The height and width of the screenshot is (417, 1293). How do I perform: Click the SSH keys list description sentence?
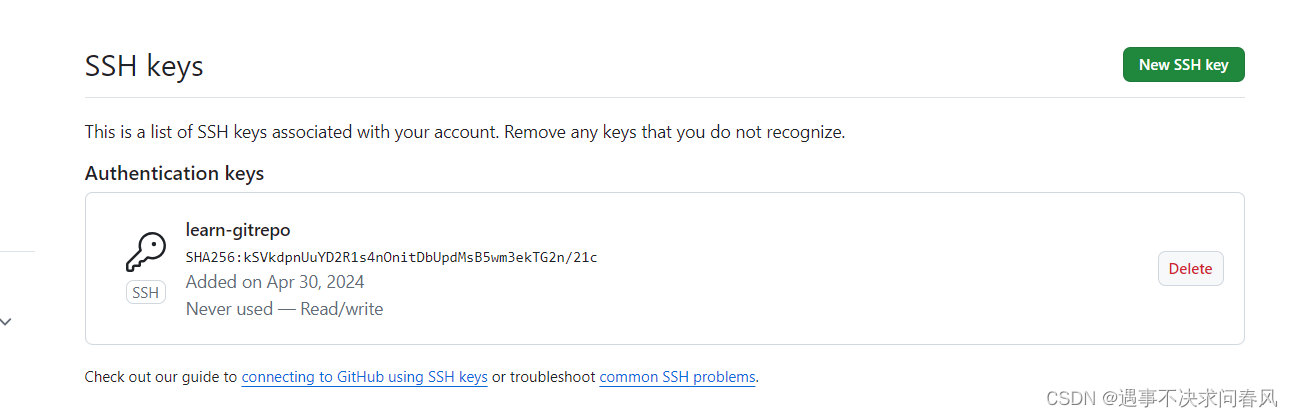(x=465, y=131)
